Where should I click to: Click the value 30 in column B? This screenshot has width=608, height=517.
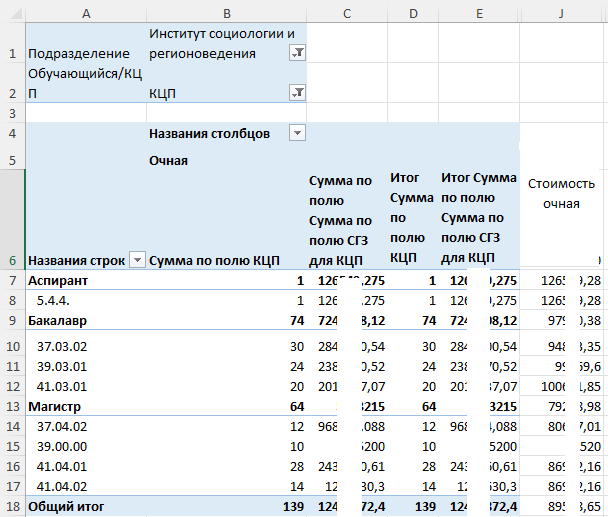click(297, 346)
